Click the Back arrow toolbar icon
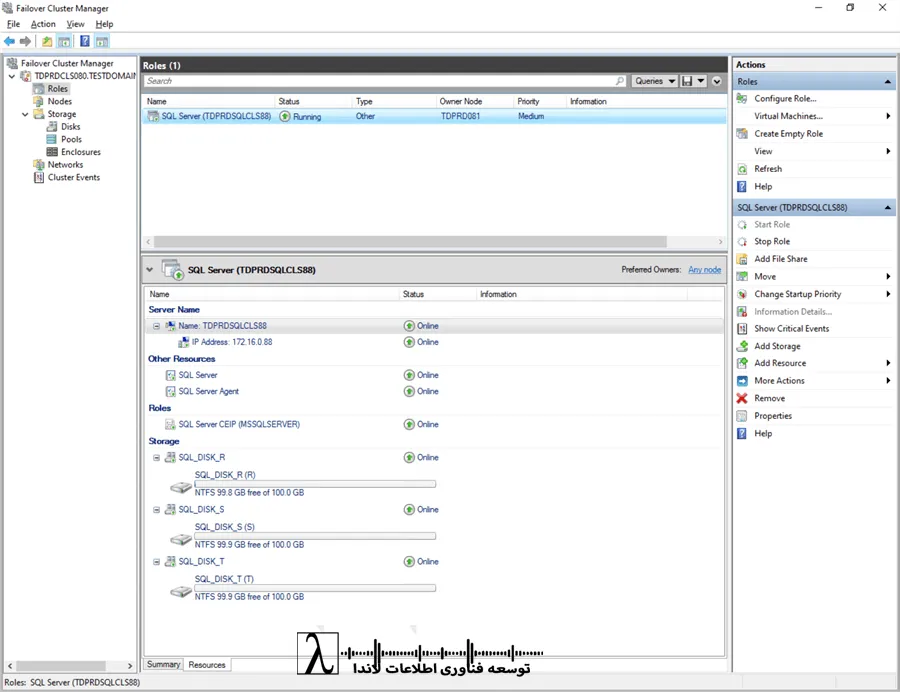Viewport: 900px width, 692px height. click(x=9, y=41)
